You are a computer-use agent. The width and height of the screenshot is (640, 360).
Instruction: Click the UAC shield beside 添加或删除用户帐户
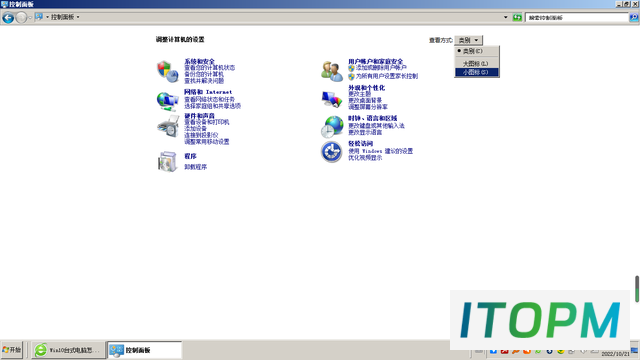point(351,68)
